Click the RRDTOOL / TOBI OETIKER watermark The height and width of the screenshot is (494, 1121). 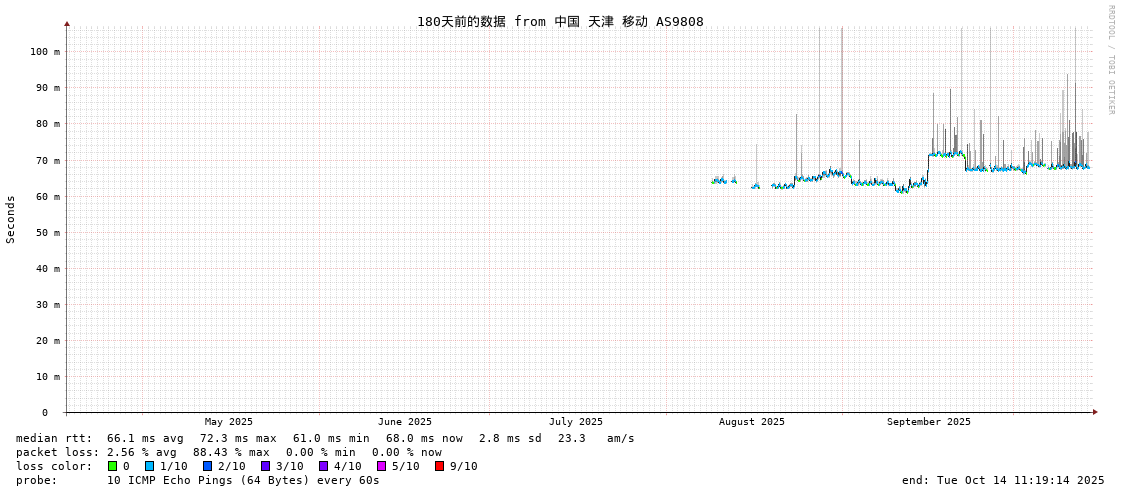[1110, 60]
